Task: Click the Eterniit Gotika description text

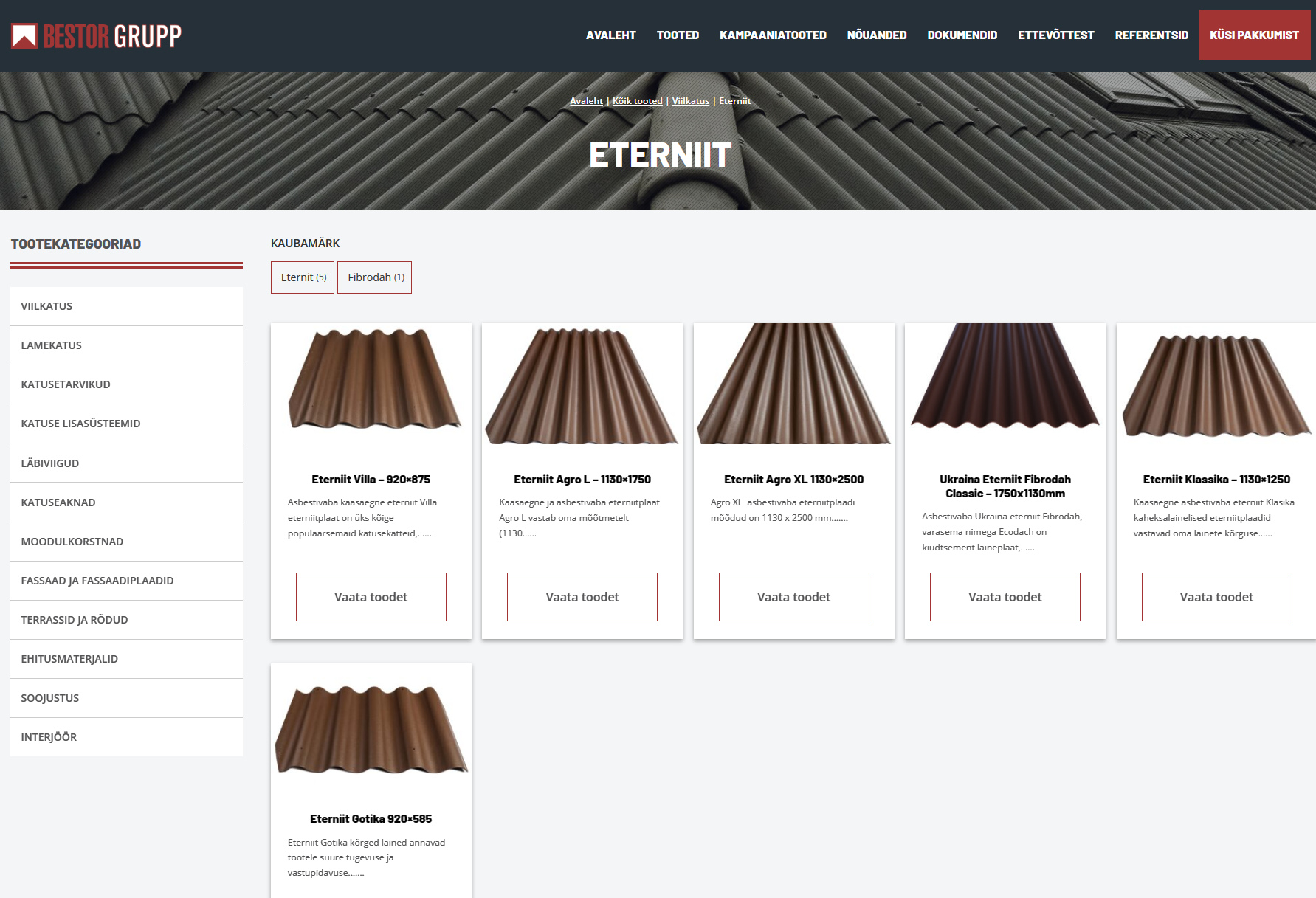Action: 367,857
